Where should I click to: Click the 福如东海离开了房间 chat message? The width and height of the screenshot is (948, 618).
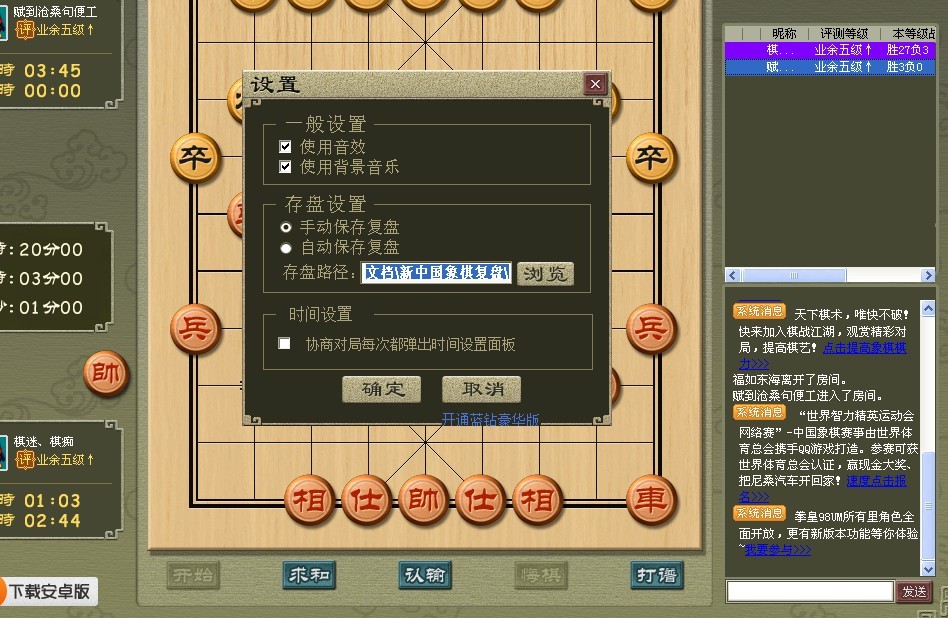[x=790, y=380]
